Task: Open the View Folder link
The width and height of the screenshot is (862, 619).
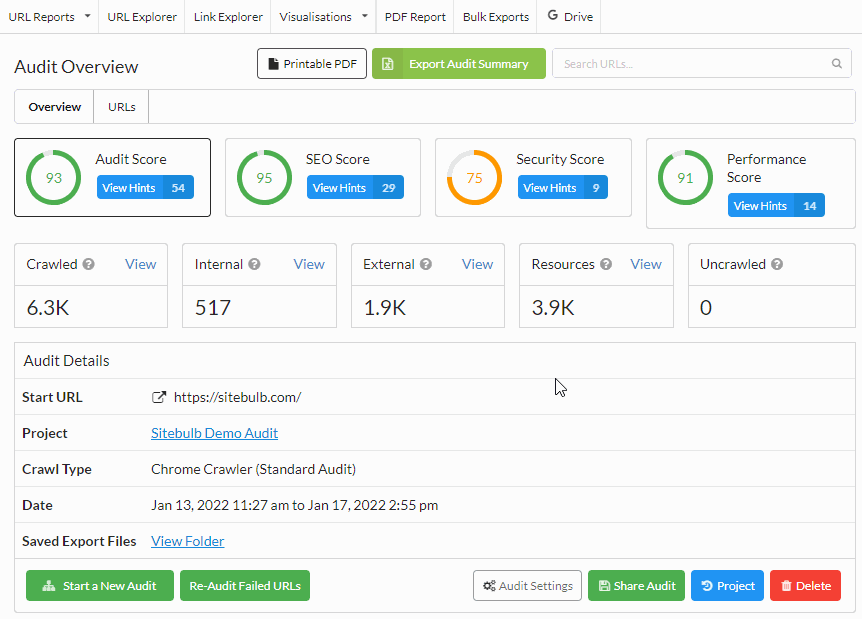Action: click(x=187, y=541)
